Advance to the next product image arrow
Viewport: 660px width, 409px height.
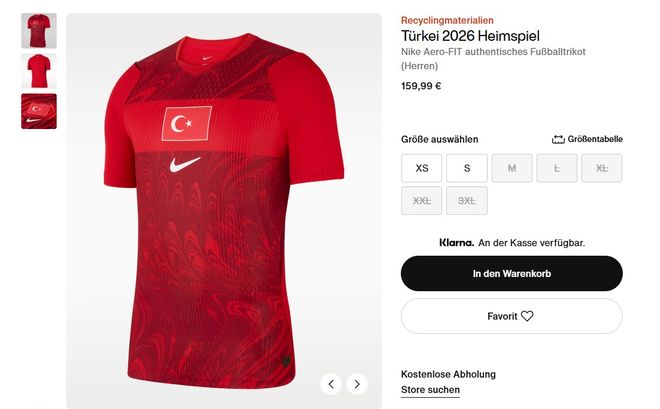[x=357, y=384]
